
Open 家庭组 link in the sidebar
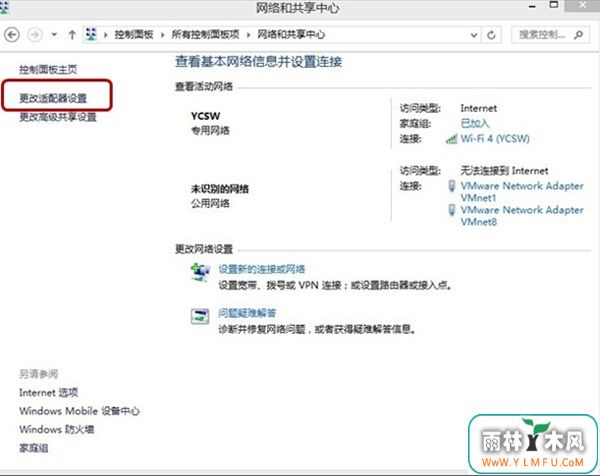(x=34, y=448)
